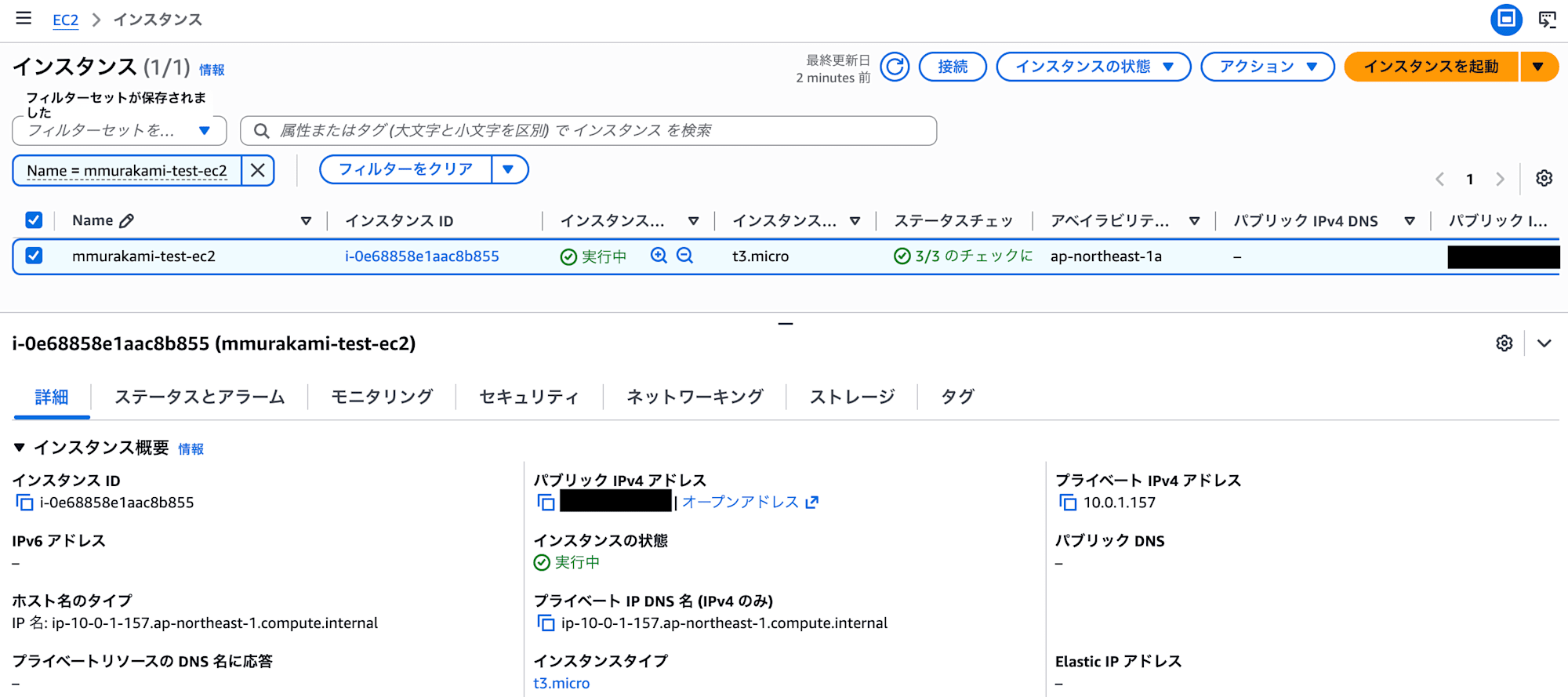Open the EC2 breadcrumb link
This screenshot has width=1568, height=697.
coord(65,20)
